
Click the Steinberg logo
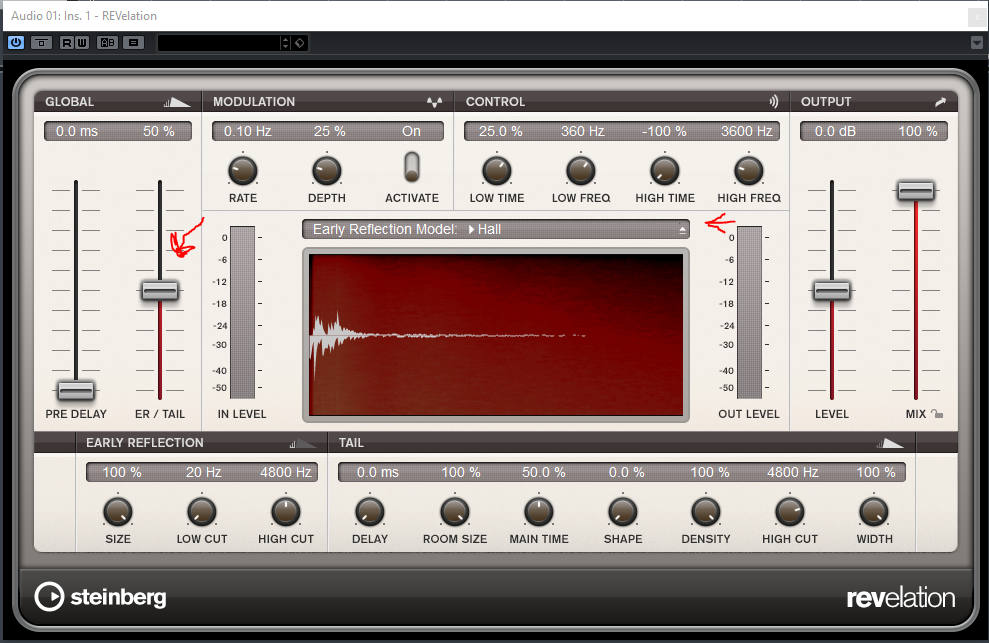tap(100, 597)
